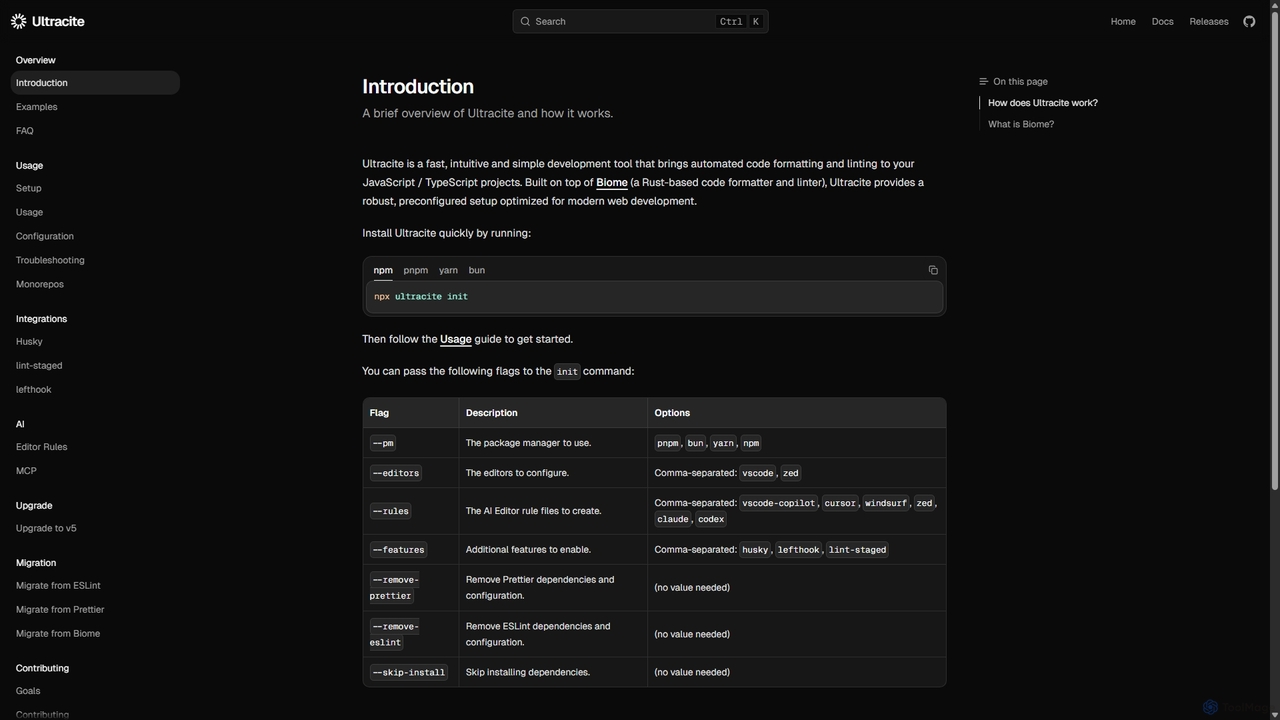The height and width of the screenshot is (720, 1280).
Task: Click the On this page list icon
Action: pyautogui.click(x=983, y=82)
